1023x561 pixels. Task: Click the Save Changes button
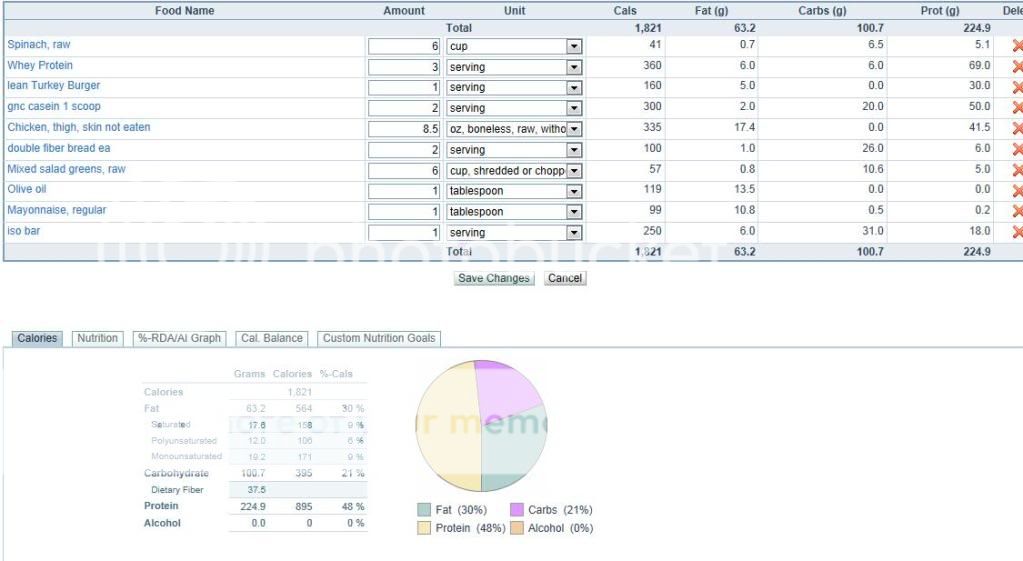pos(494,278)
